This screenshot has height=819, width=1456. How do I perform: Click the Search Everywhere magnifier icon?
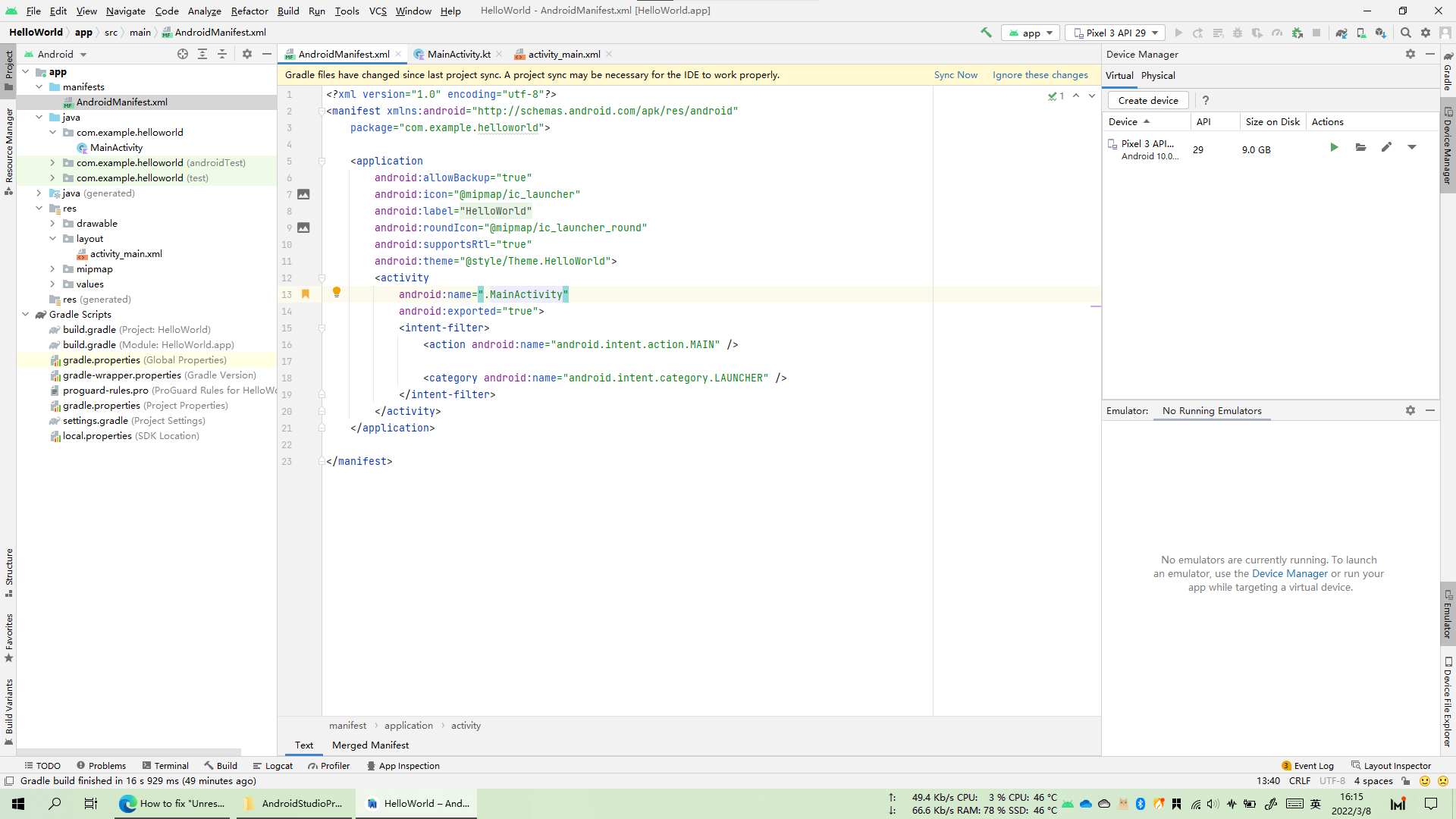pyautogui.click(x=1406, y=33)
